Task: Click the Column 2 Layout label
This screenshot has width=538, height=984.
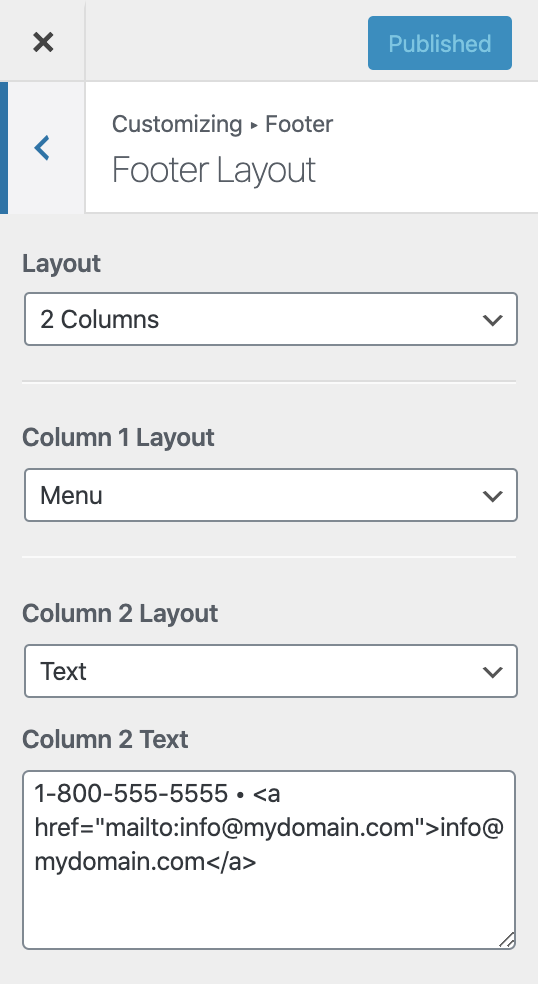Action: [120, 613]
